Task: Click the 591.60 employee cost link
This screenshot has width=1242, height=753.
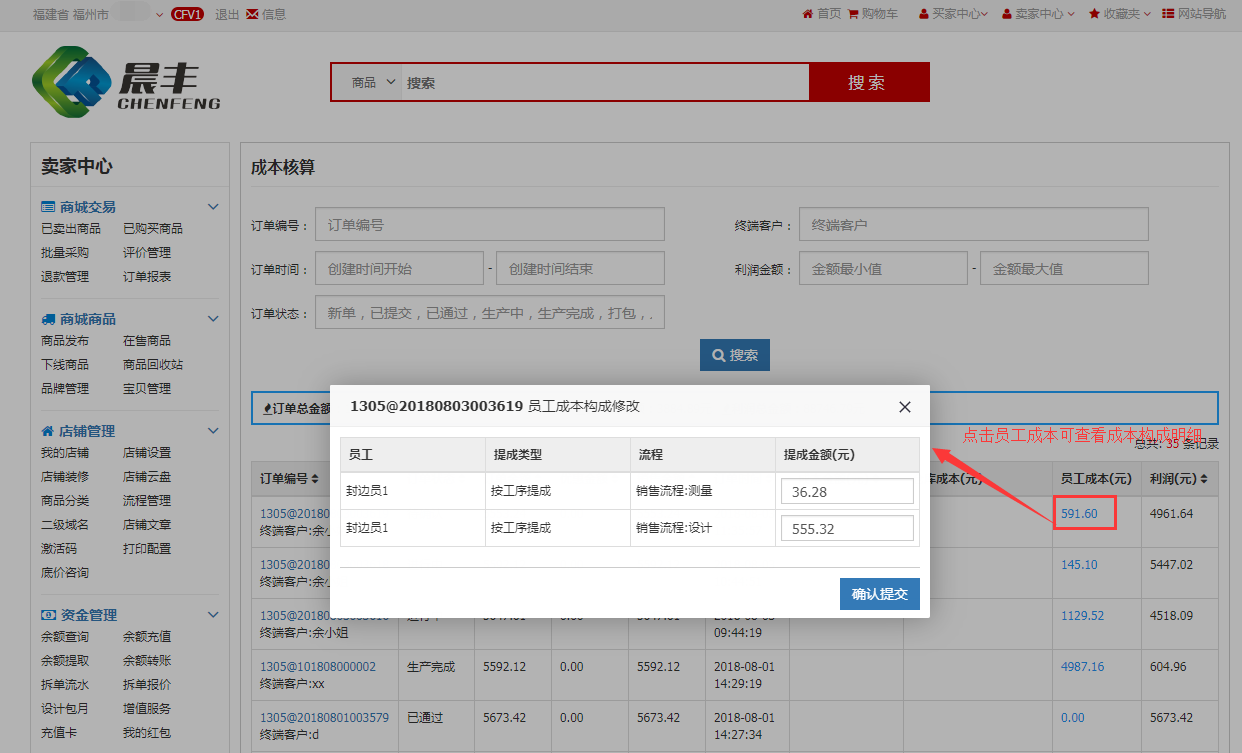Action: click(1079, 514)
